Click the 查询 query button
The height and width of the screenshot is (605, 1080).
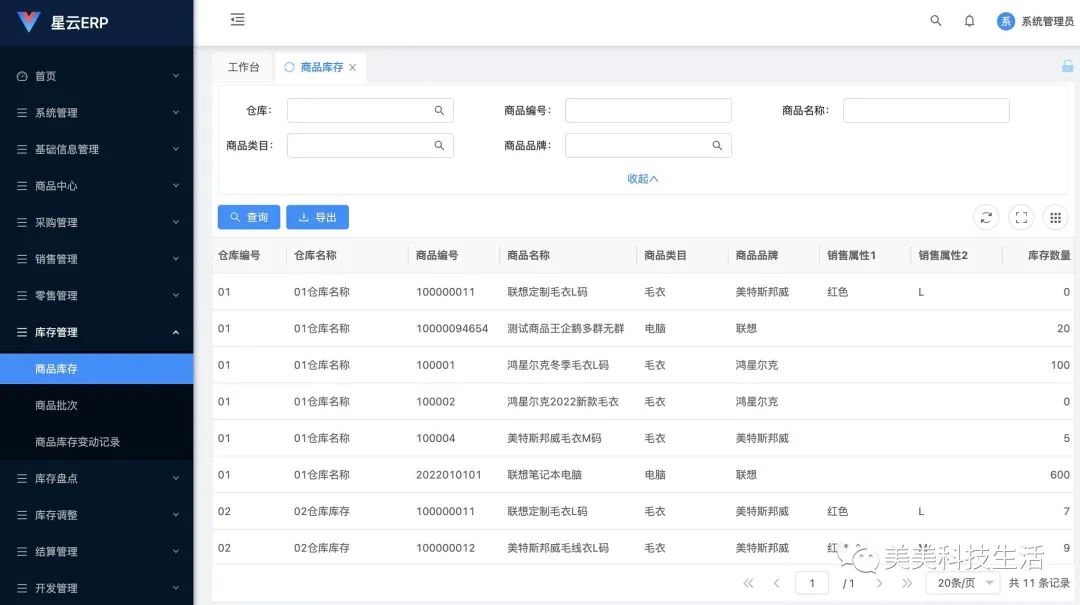pyautogui.click(x=248, y=217)
